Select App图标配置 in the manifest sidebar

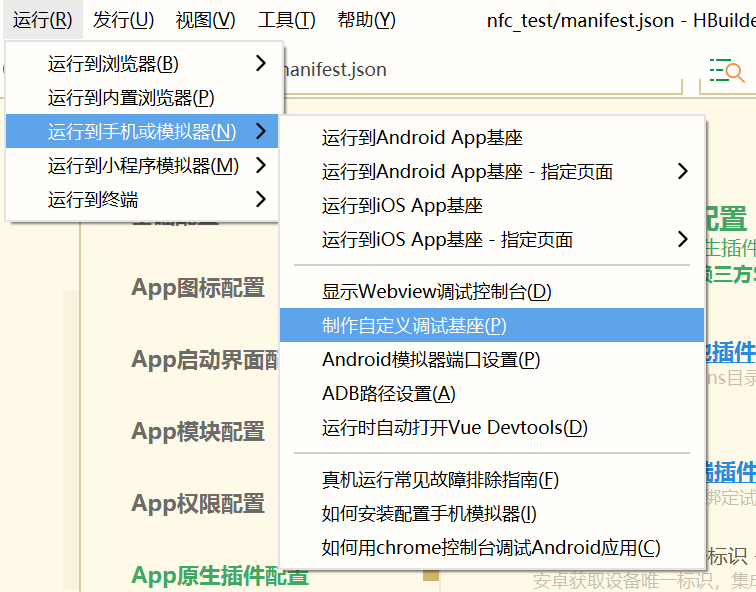tap(198, 288)
